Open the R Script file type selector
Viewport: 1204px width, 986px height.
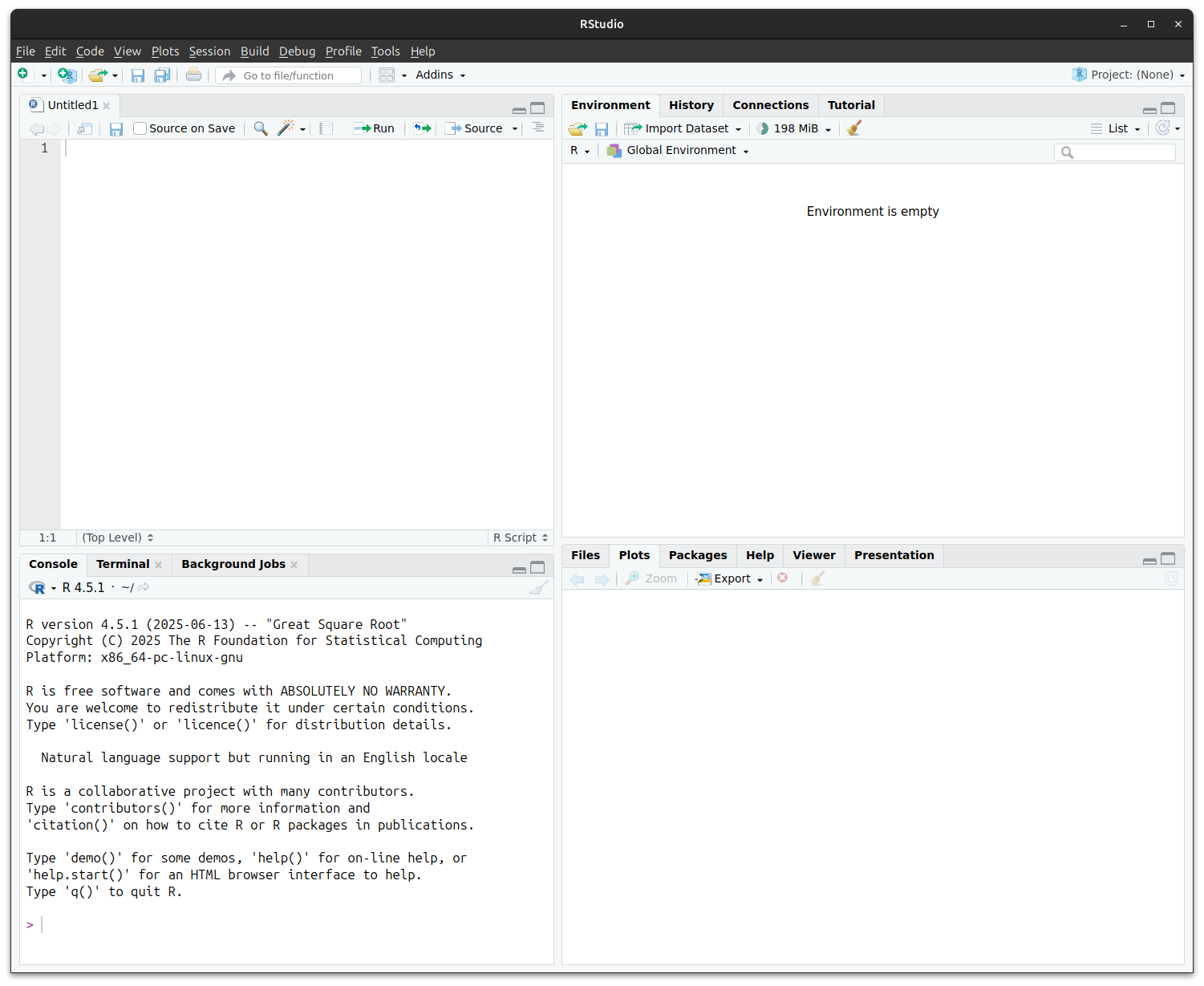[x=520, y=538]
